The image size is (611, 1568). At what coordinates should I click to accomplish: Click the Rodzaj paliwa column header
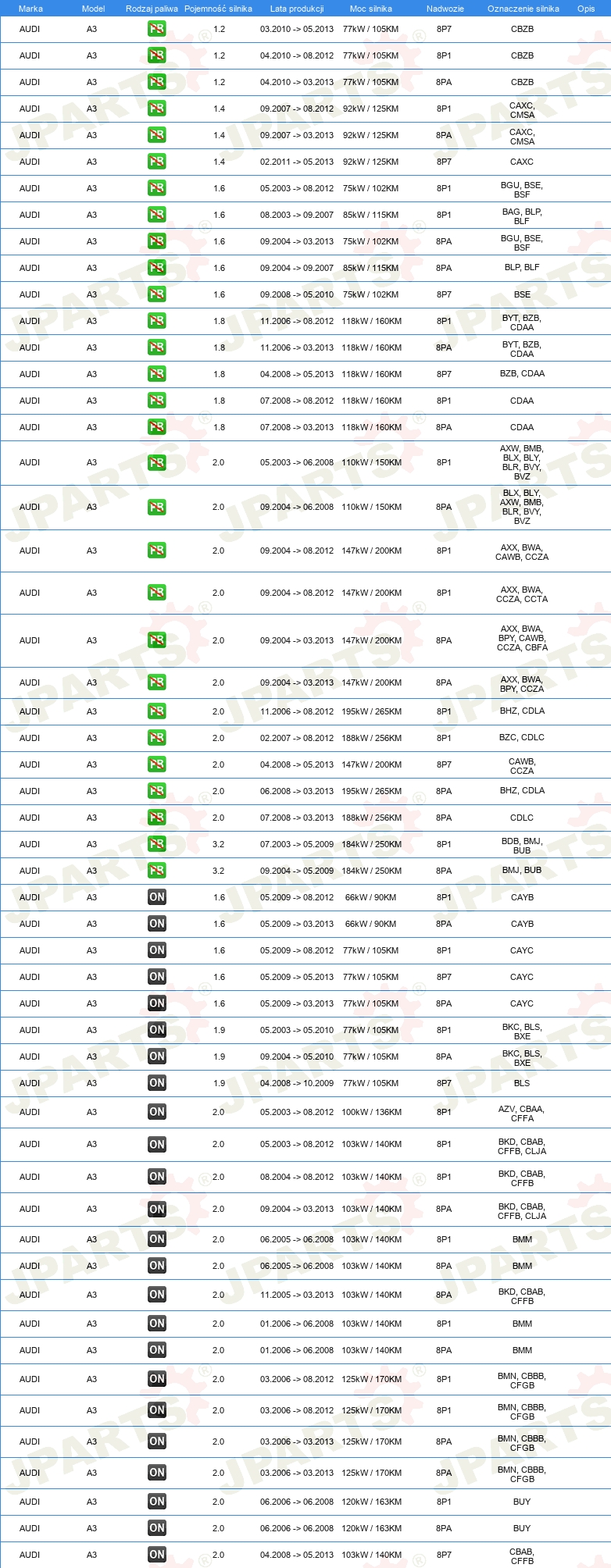pos(152,9)
